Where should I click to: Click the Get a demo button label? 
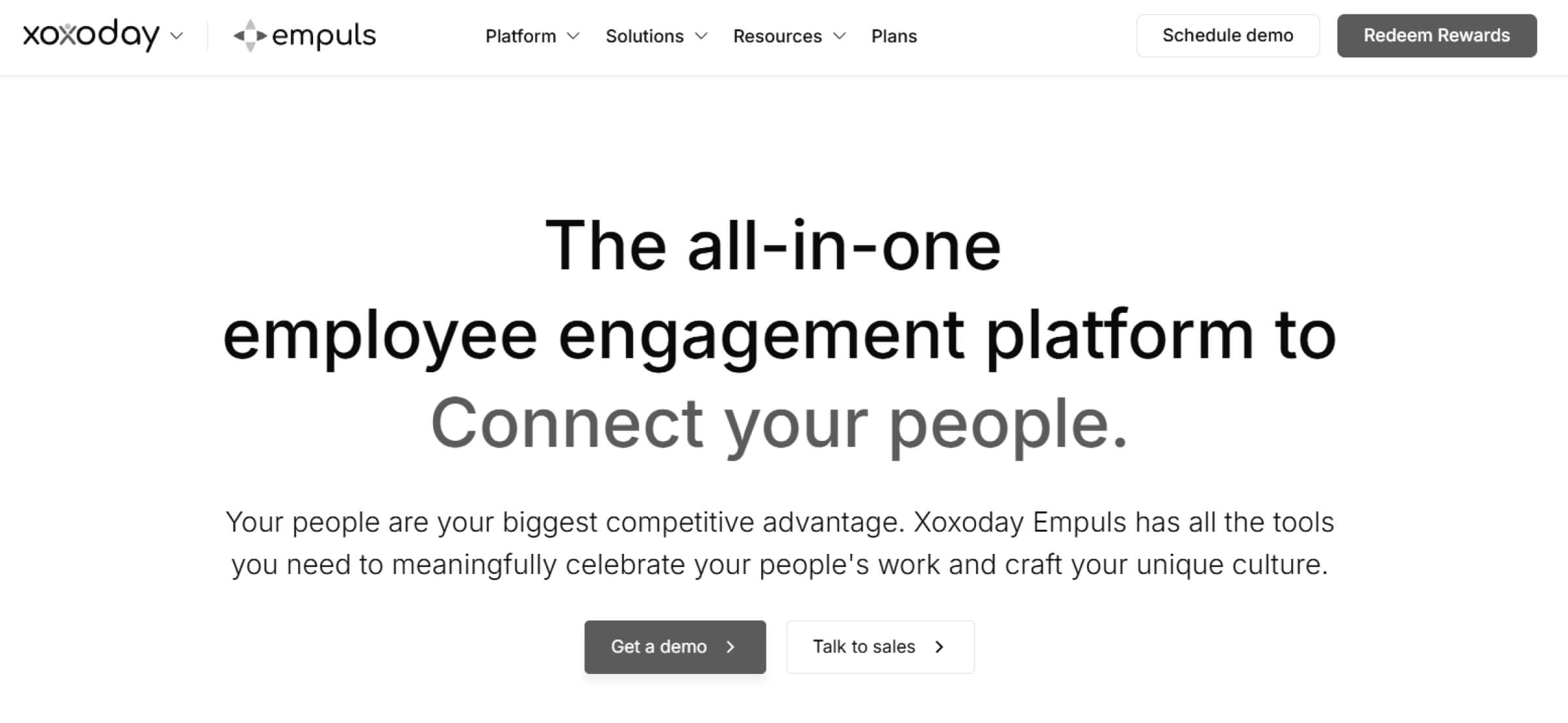click(659, 647)
